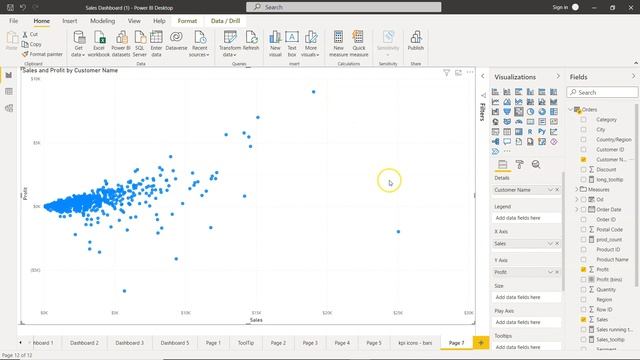This screenshot has height=360, width=640.
Task: Check the Category field
Action: pos(583,120)
